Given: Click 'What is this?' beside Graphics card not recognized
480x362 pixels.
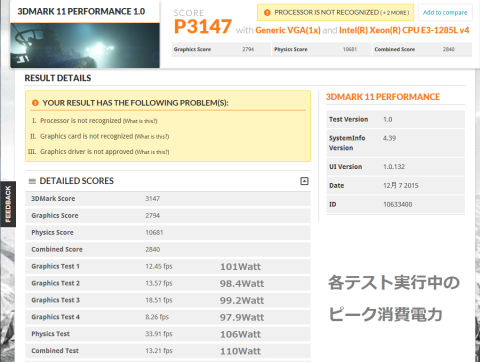Looking at the screenshot, I should tap(152, 137).
